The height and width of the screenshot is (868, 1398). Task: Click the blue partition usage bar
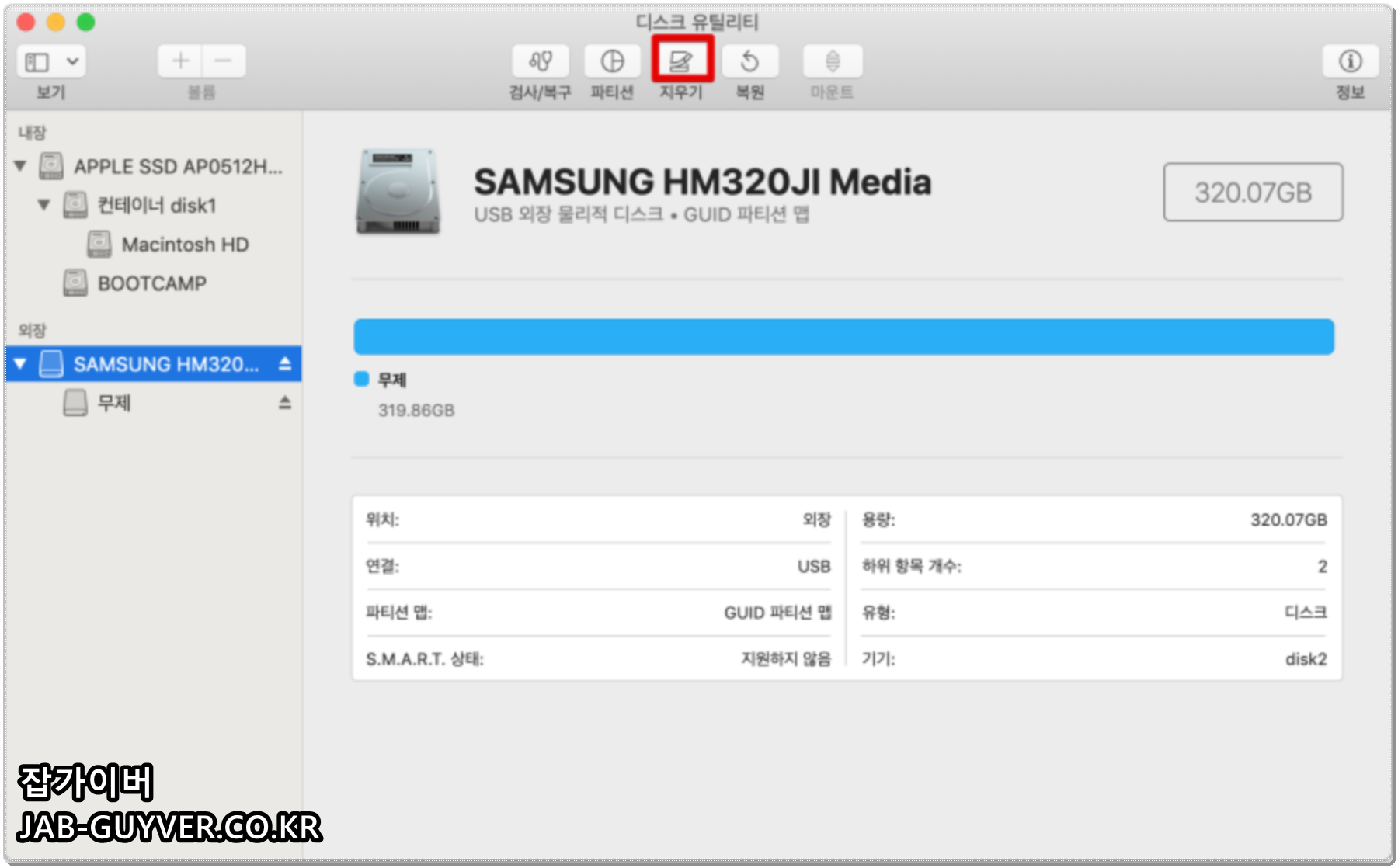(x=843, y=336)
